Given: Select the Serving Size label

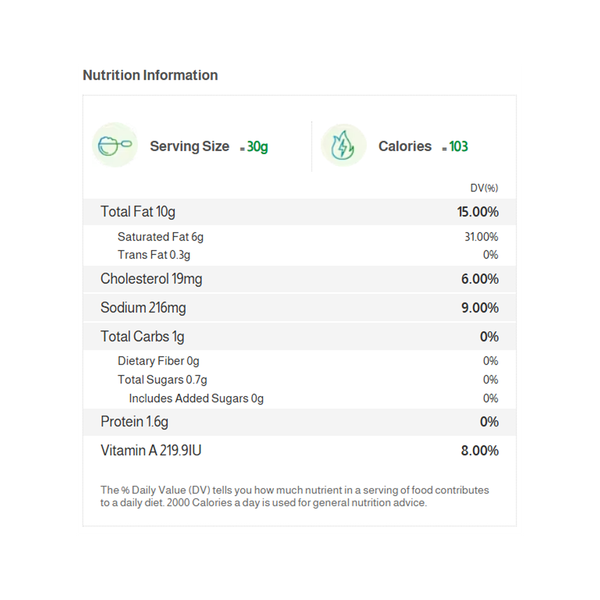Looking at the screenshot, I should pos(189,146).
